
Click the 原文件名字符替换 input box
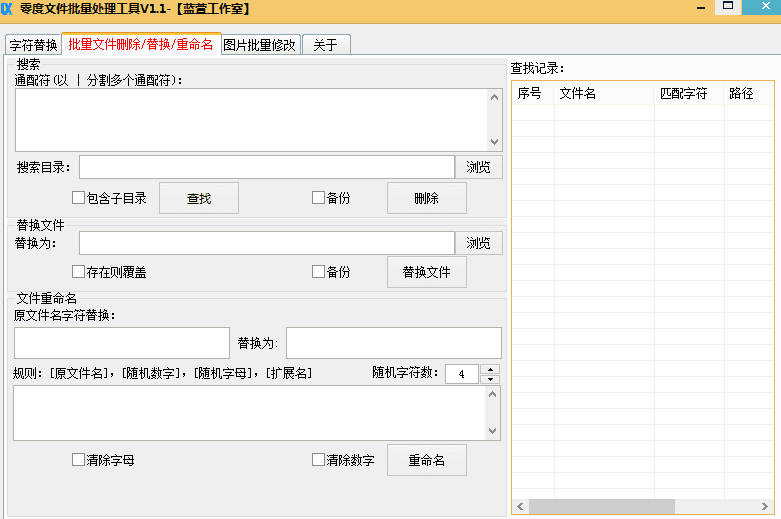[x=122, y=343]
